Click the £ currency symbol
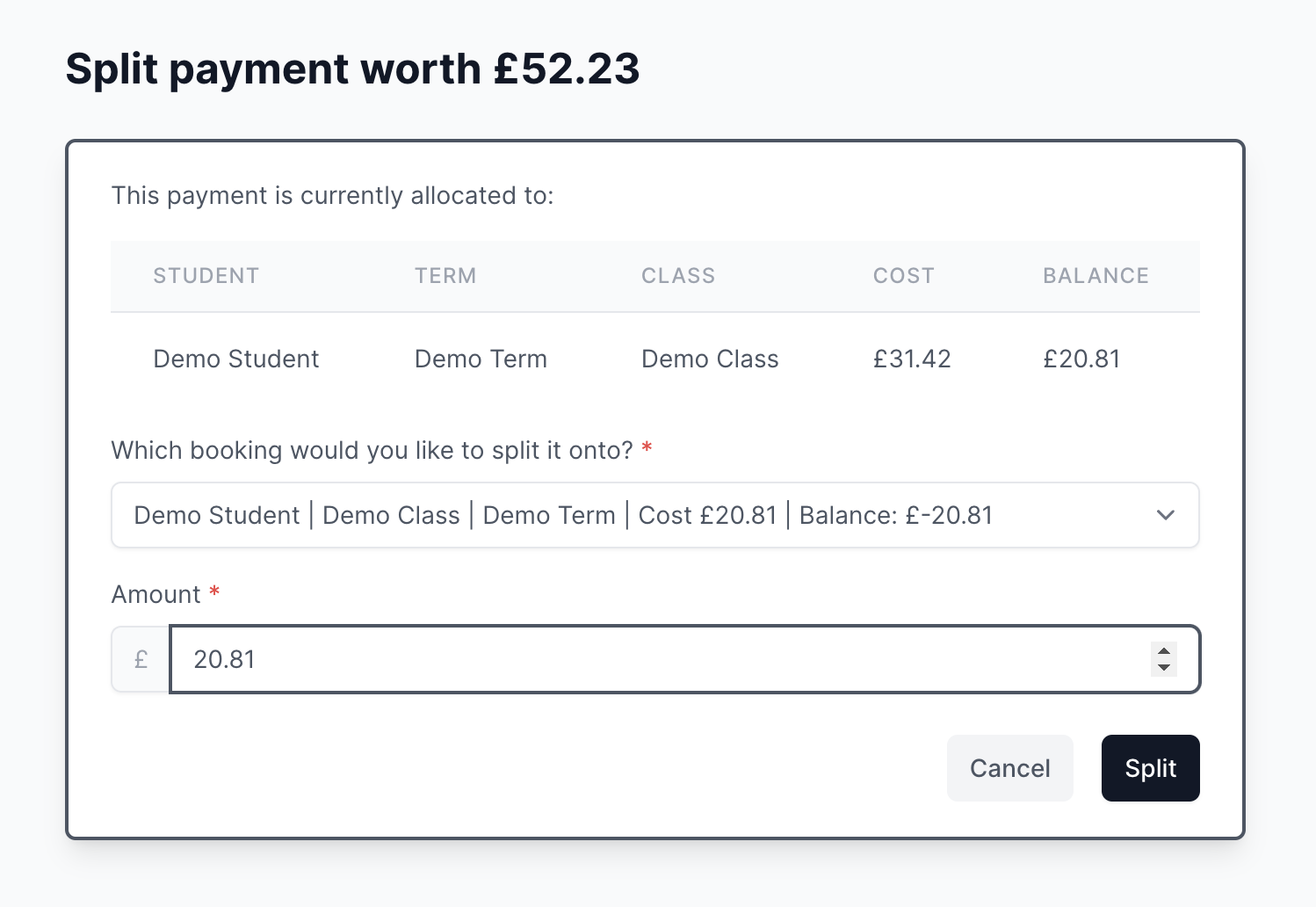 point(141,659)
